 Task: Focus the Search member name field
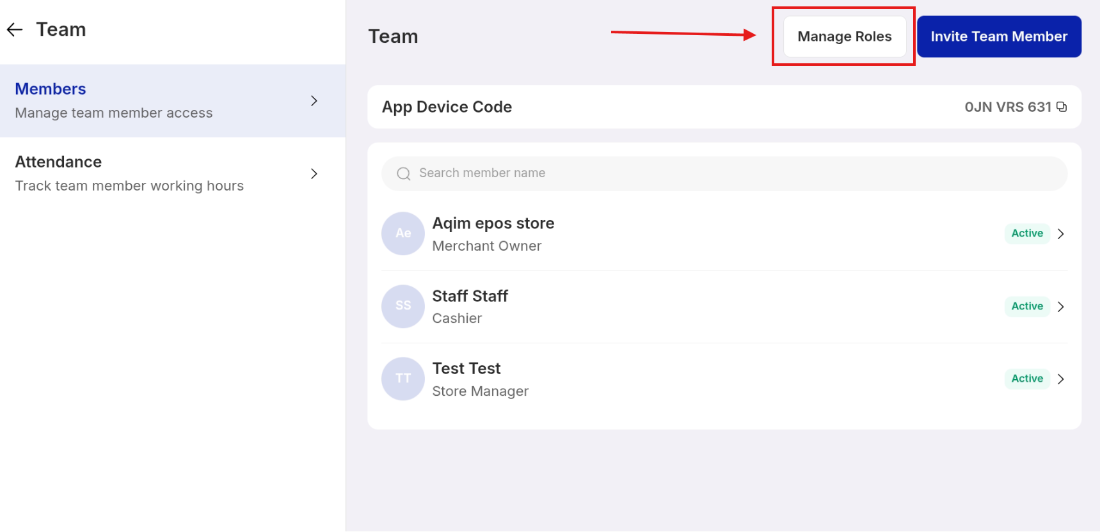[725, 173]
